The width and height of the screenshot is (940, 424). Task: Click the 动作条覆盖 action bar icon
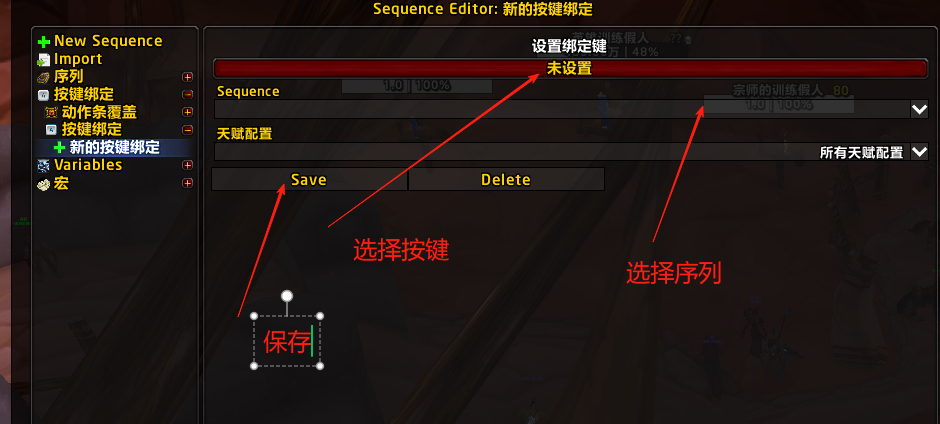point(51,112)
